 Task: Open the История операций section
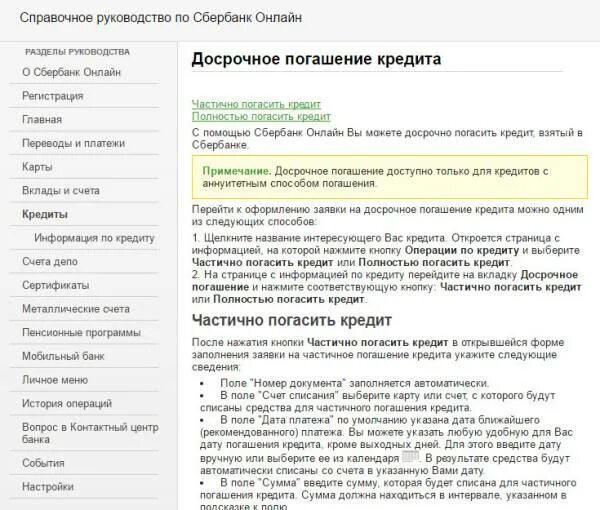[x=67, y=404]
